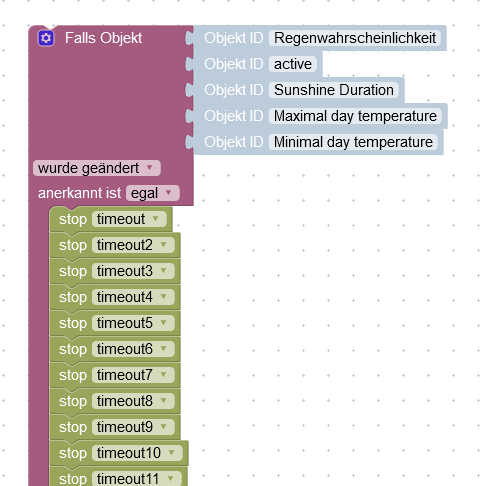This screenshot has height=486, width=480.
Task: Select the Regenwahrscheinlichkeit object ID field
Action: click(355, 38)
